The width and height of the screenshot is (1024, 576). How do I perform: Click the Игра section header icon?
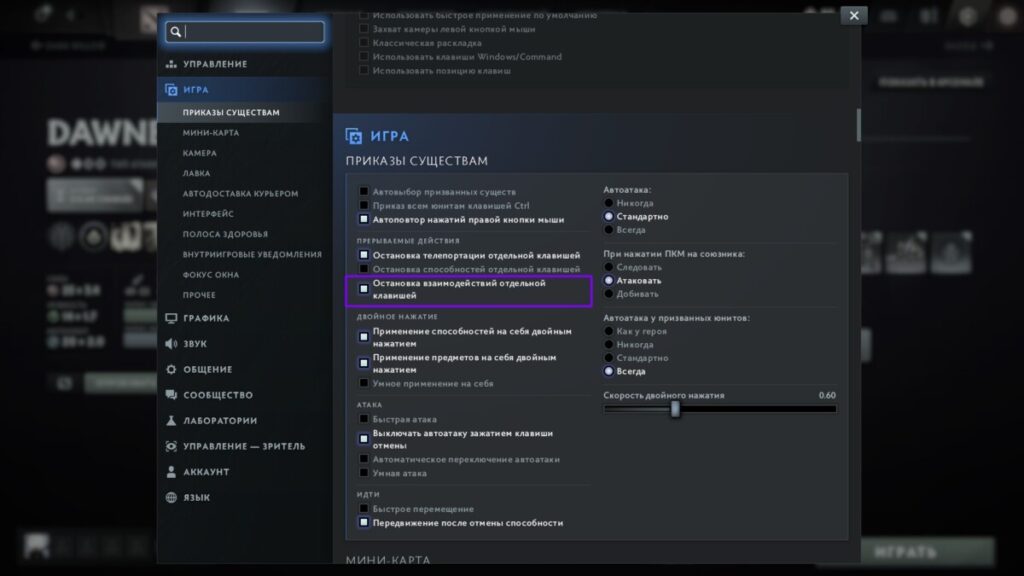coord(354,136)
